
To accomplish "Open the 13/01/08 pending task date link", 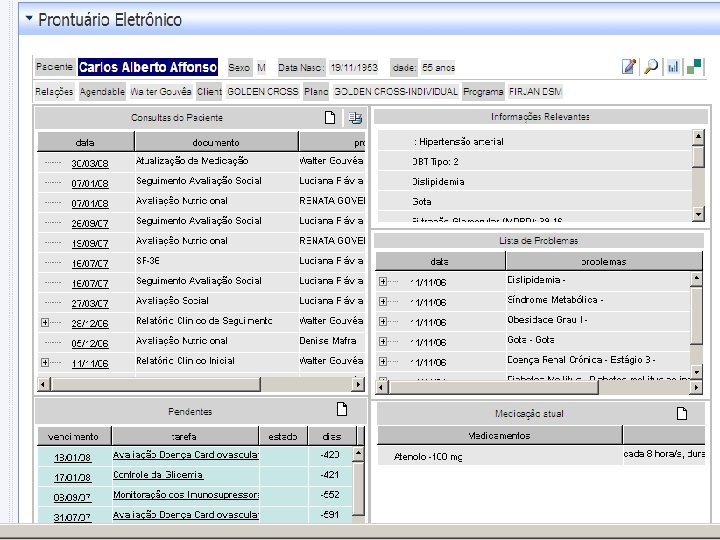I will pyautogui.click(x=73, y=457).
